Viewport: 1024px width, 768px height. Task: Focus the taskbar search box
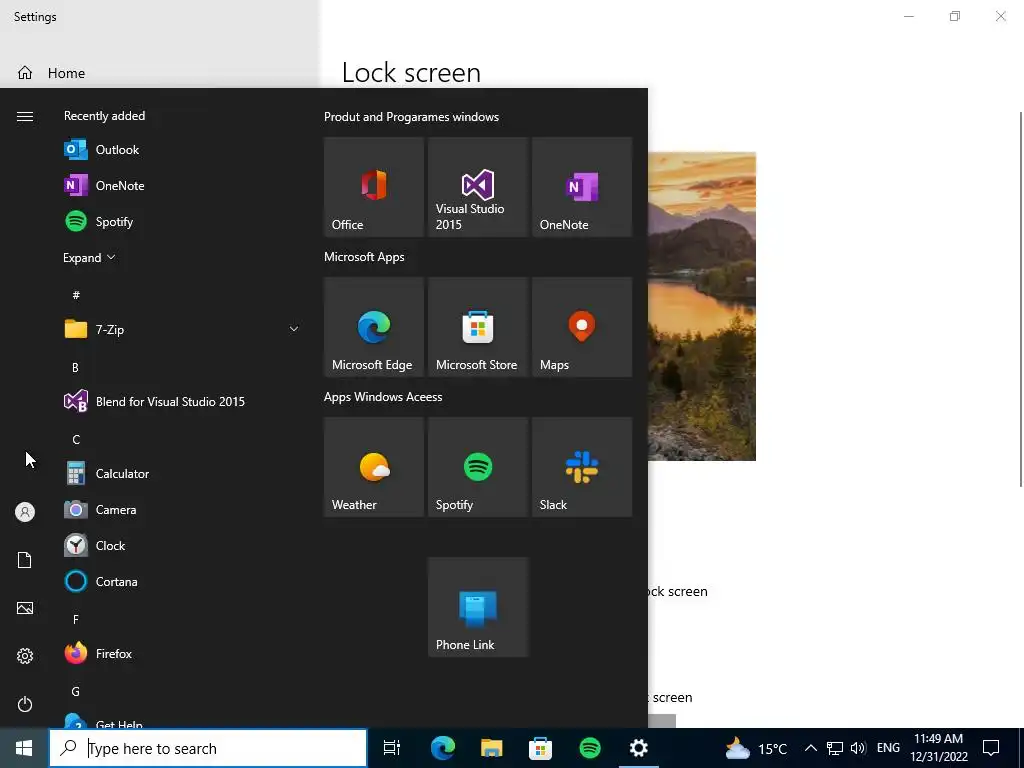point(208,748)
